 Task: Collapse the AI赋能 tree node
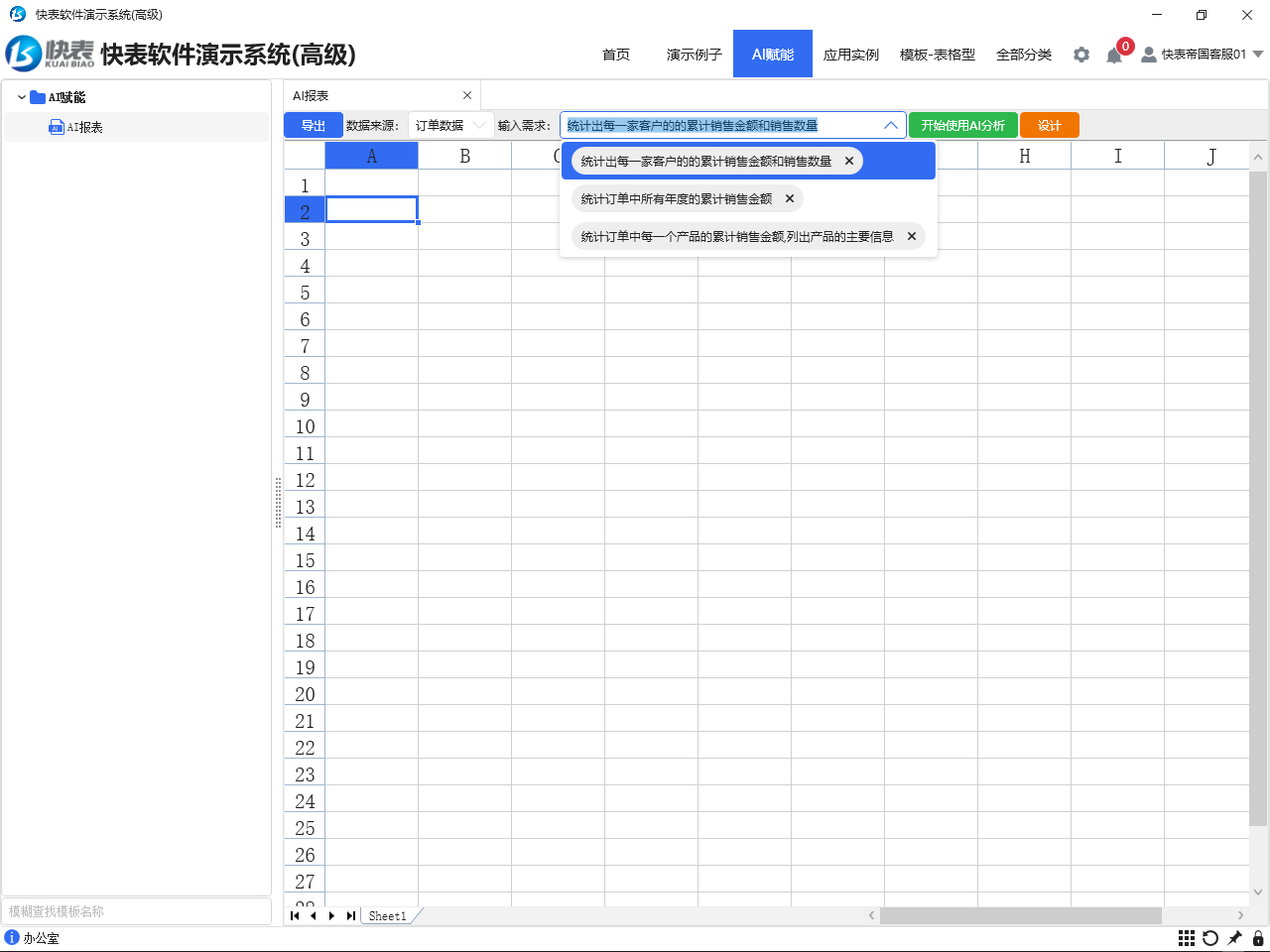[22, 97]
